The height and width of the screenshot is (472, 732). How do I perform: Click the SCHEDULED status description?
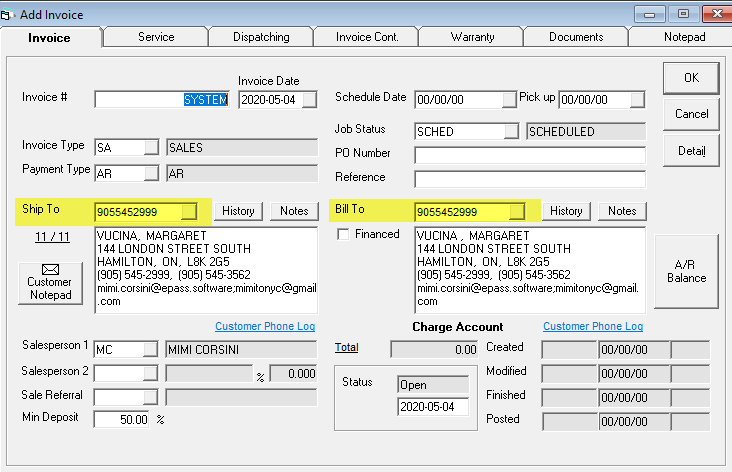click(586, 132)
